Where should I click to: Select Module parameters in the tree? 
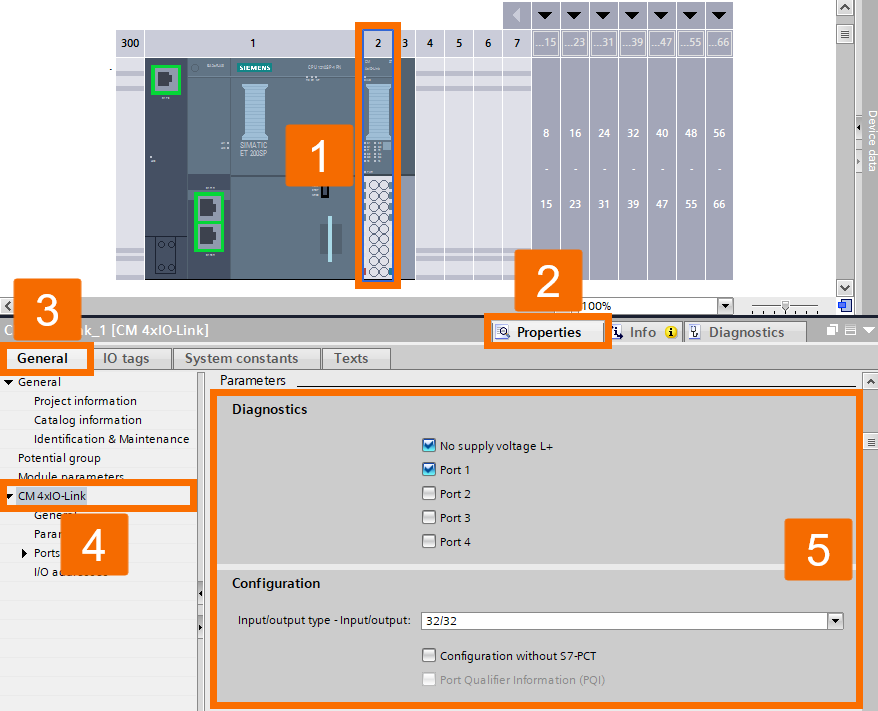(71, 477)
